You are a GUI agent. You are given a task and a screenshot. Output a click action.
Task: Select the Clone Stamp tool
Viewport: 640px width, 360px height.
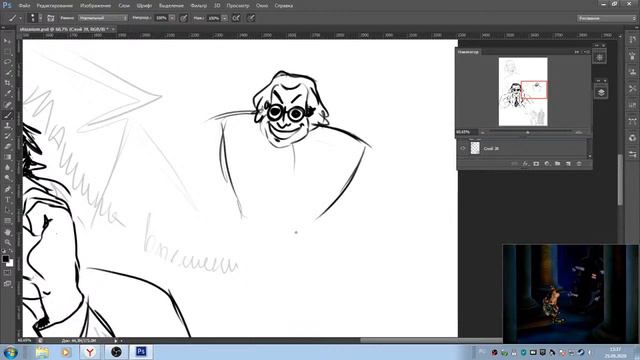(x=7, y=126)
